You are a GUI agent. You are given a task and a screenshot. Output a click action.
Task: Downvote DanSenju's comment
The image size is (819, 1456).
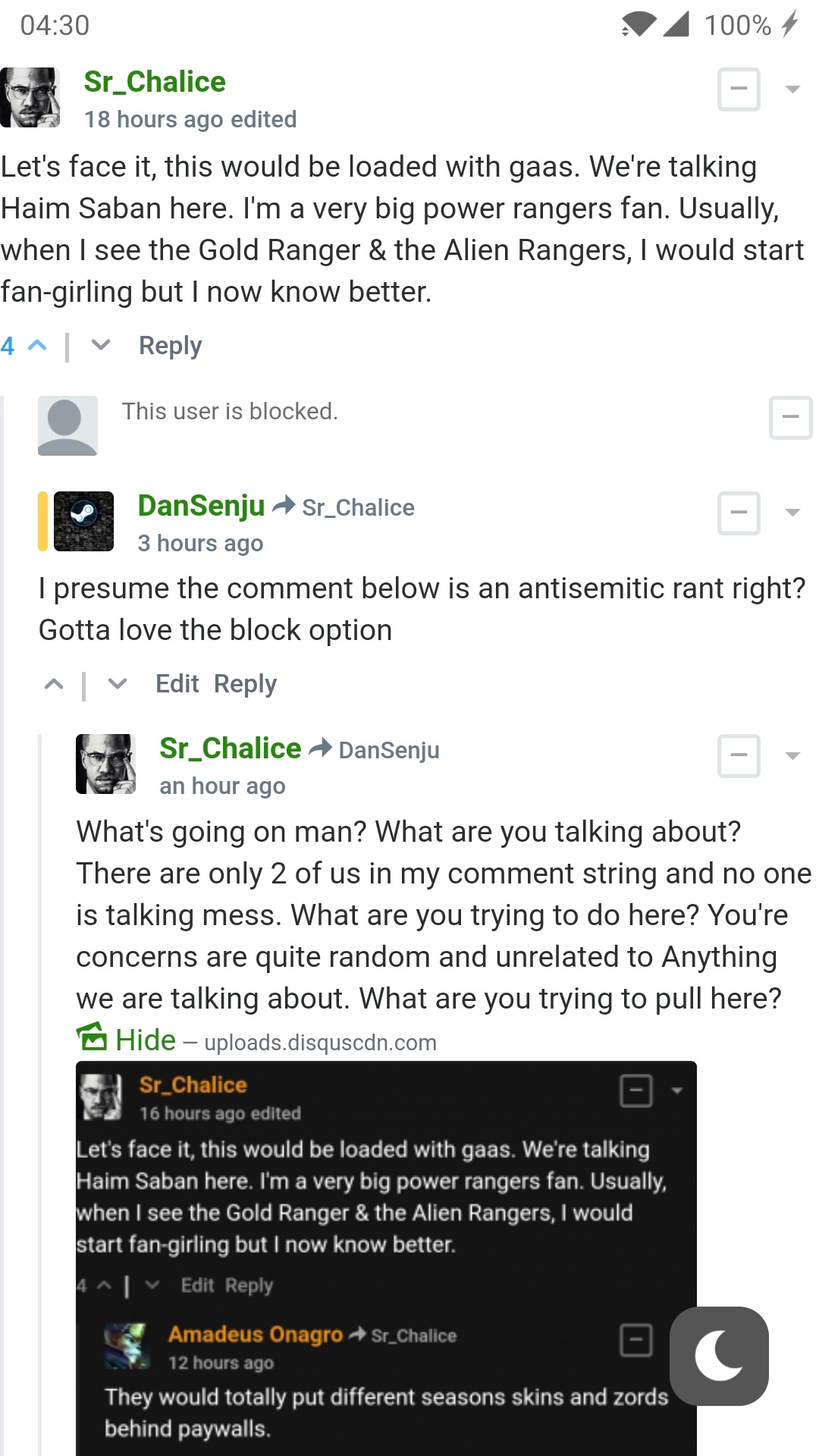pyautogui.click(x=118, y=684)
